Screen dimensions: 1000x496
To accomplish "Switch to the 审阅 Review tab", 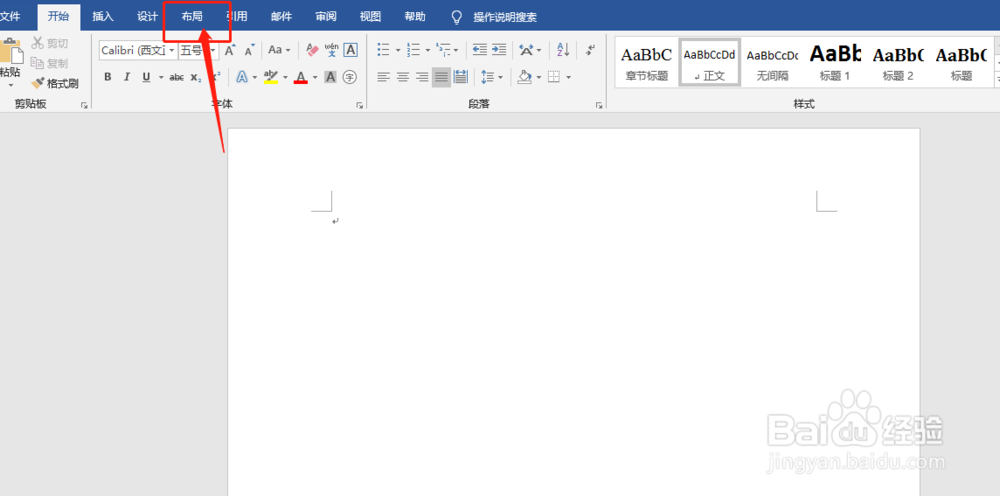I will pyautogui.click(x=326, y=17).
